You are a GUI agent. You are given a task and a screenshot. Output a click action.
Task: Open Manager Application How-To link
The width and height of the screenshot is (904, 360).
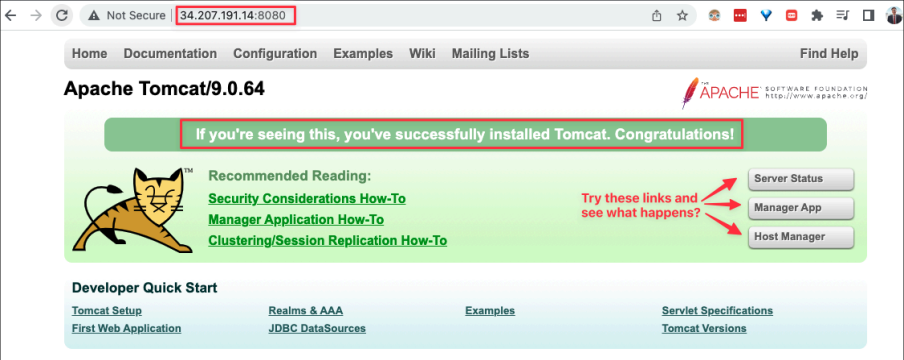(x=296, y=220)
